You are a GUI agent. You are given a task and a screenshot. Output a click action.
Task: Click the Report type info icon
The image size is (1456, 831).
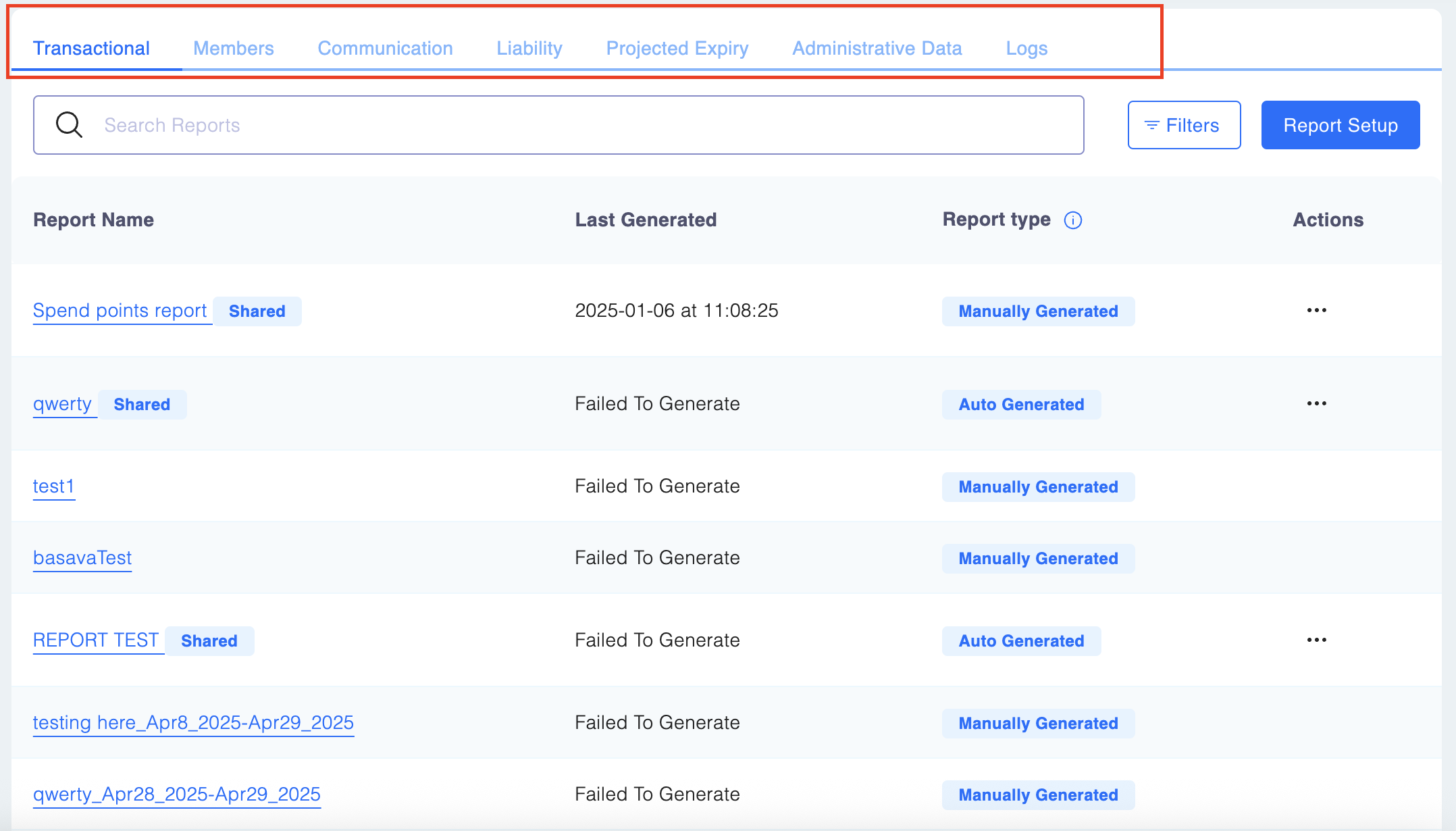[1072, 220]
